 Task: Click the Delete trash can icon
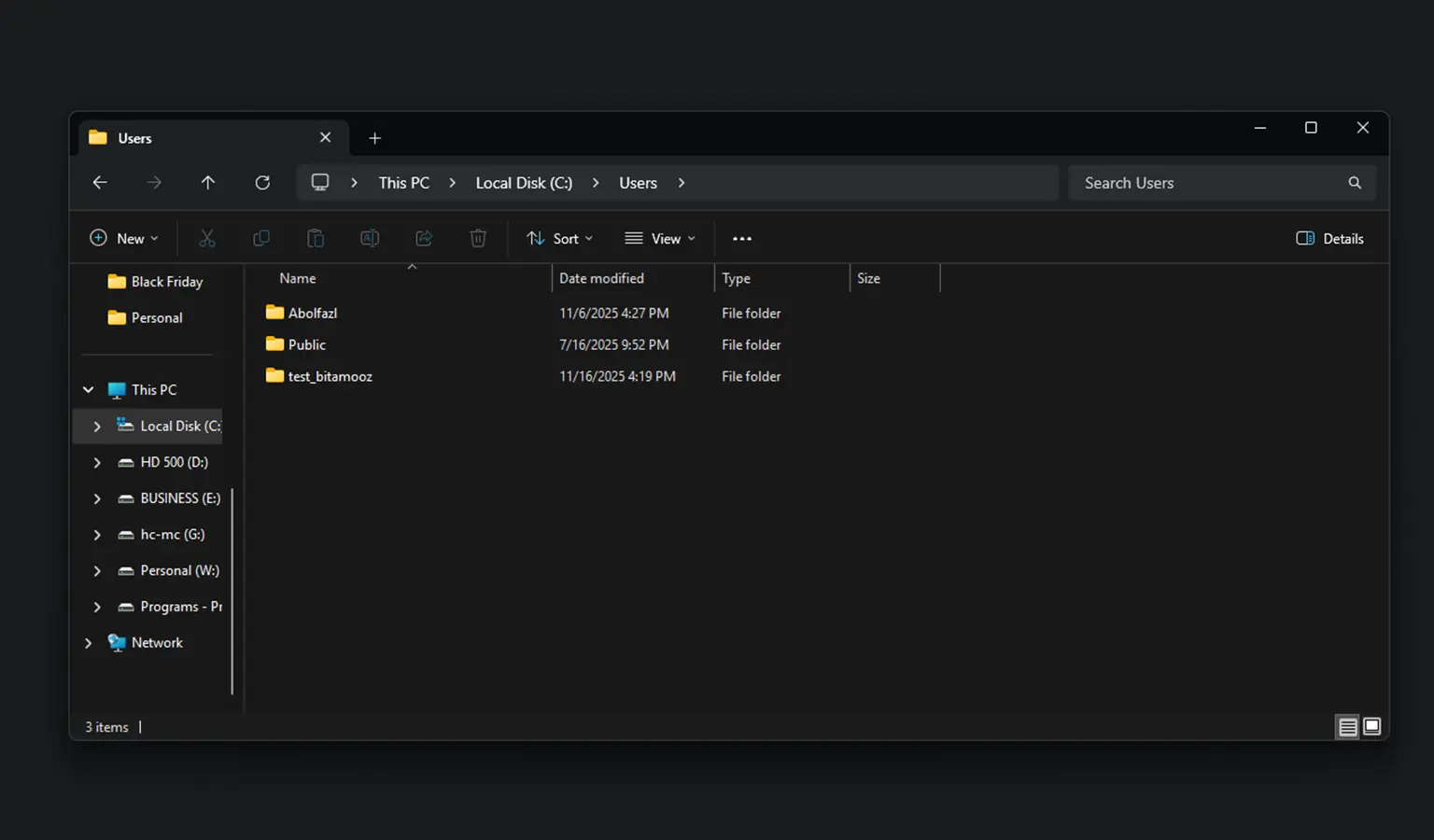pos(478,239)
